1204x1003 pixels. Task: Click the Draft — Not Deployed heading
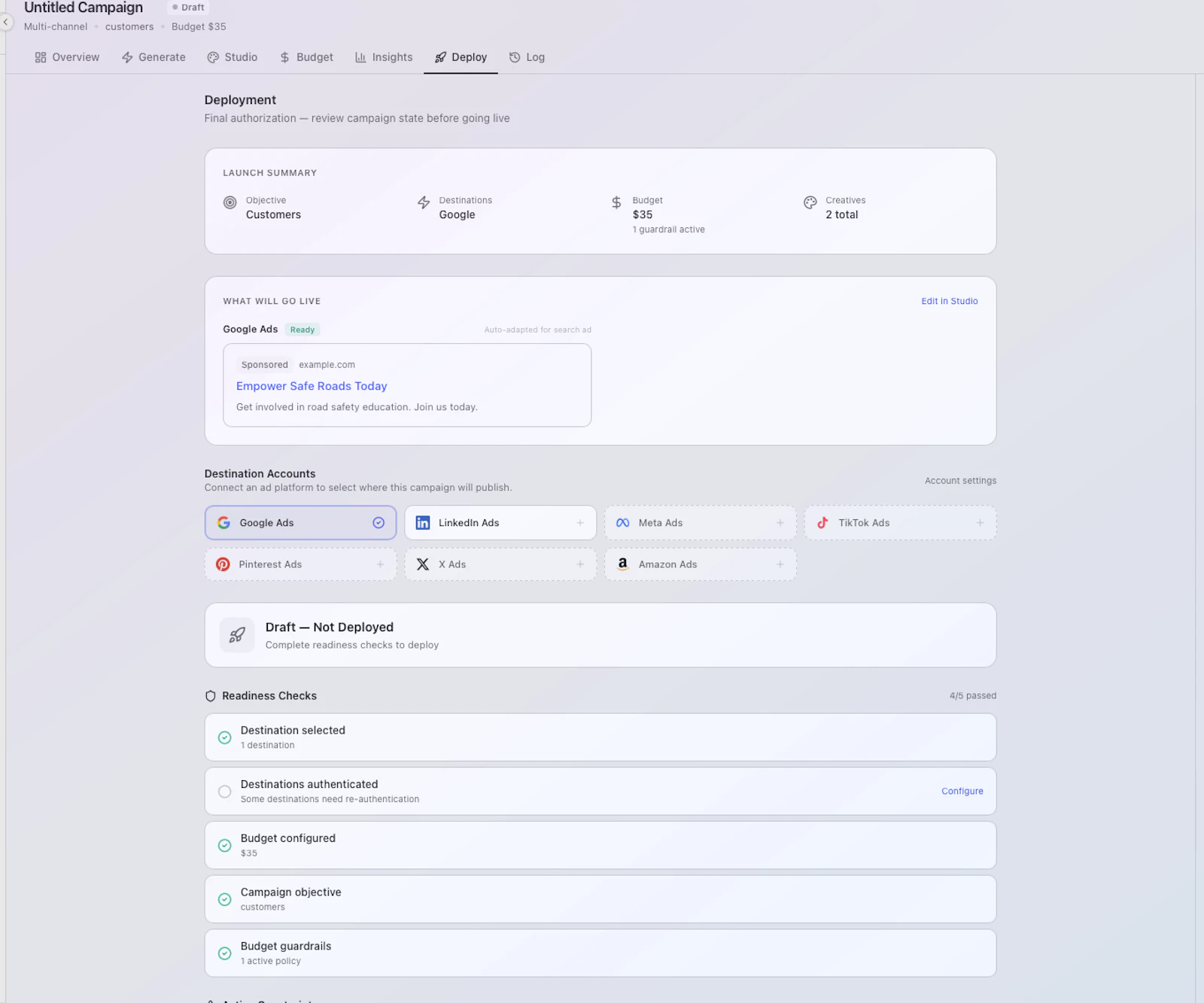(x=330, y=628)
